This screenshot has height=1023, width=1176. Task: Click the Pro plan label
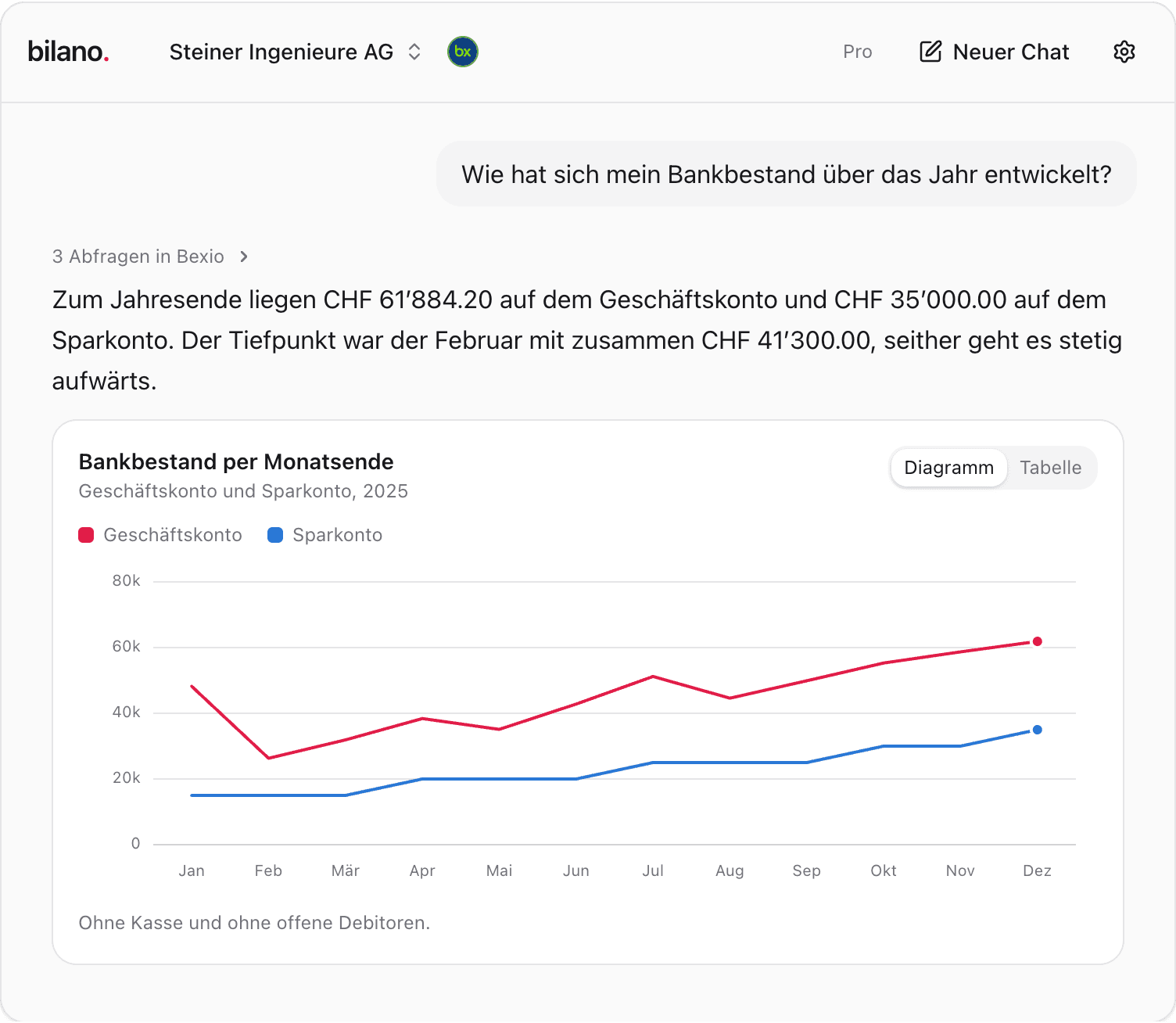pyautogui.click(x=857, y=52)
